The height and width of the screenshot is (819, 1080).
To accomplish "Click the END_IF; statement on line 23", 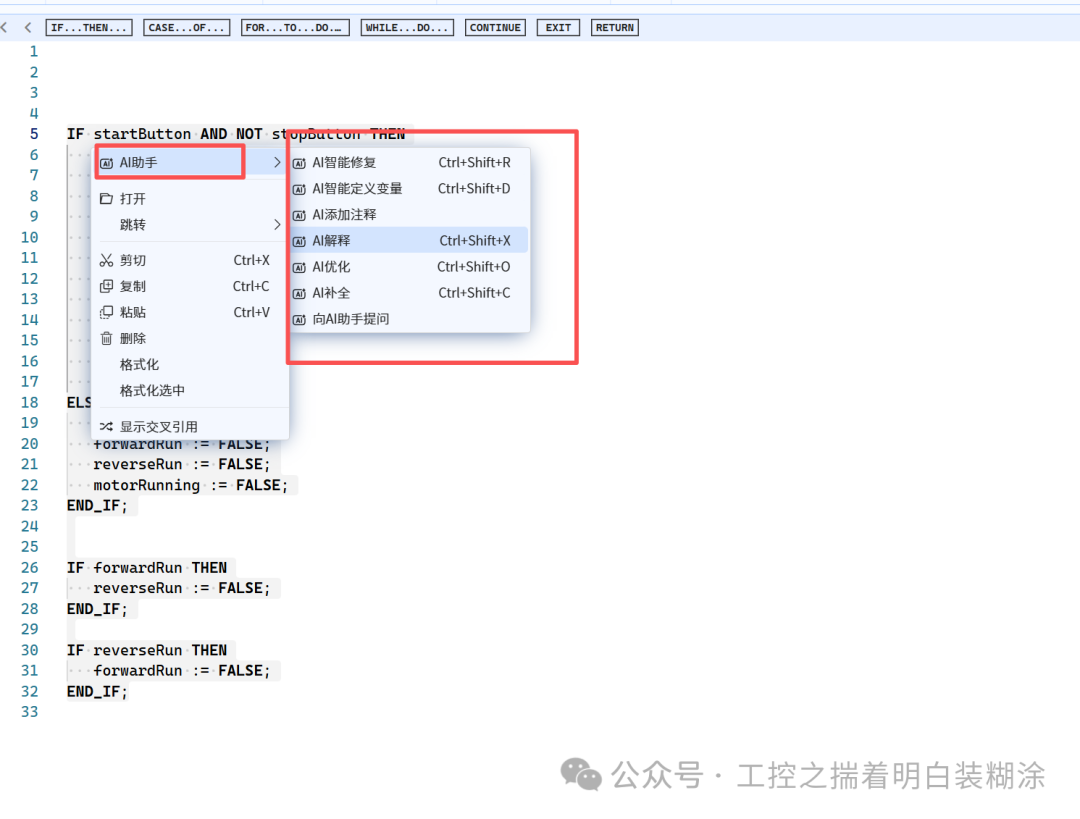I will [x=97, y=506].
